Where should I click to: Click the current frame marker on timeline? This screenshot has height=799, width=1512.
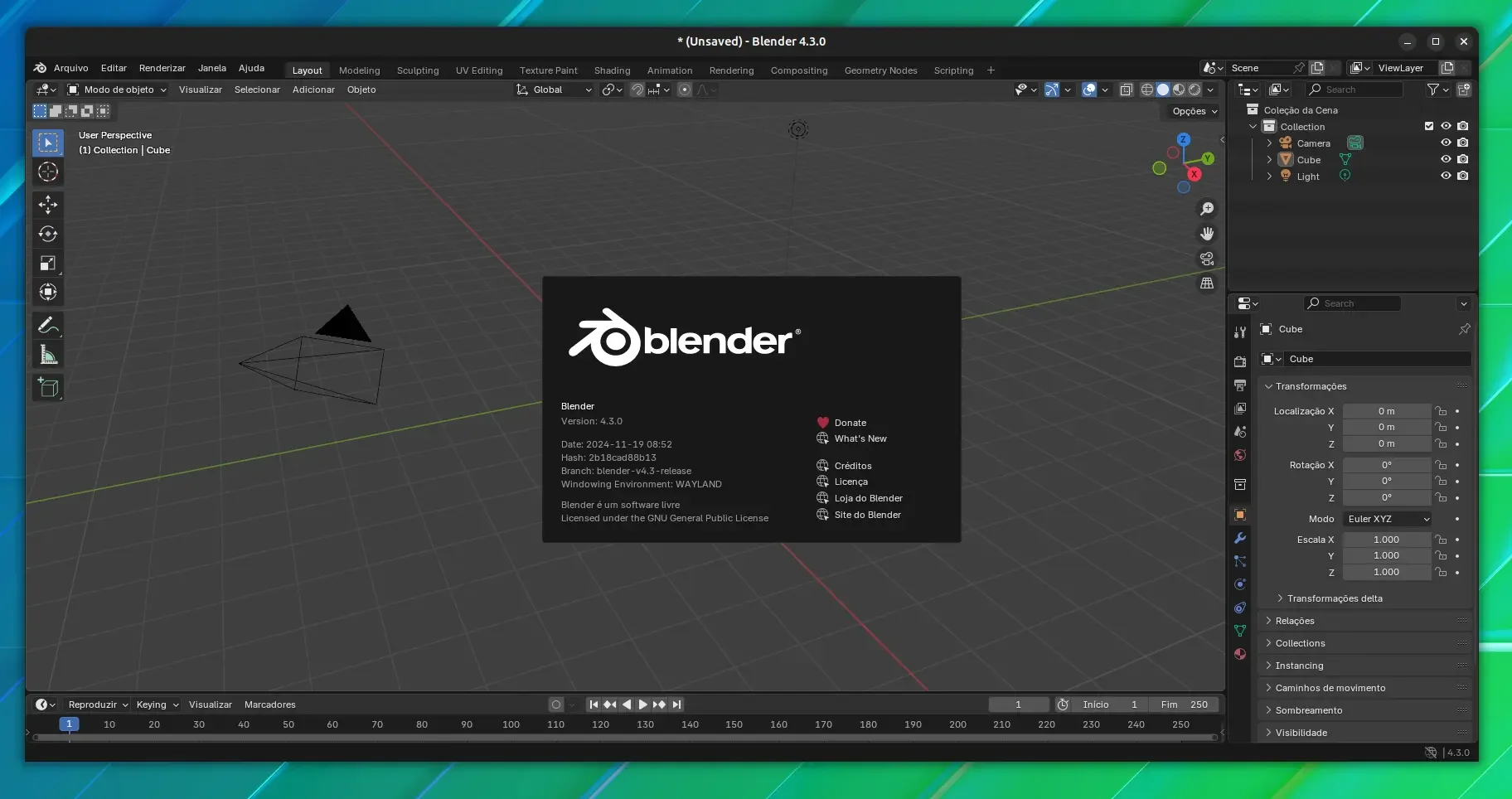(70, 724)
